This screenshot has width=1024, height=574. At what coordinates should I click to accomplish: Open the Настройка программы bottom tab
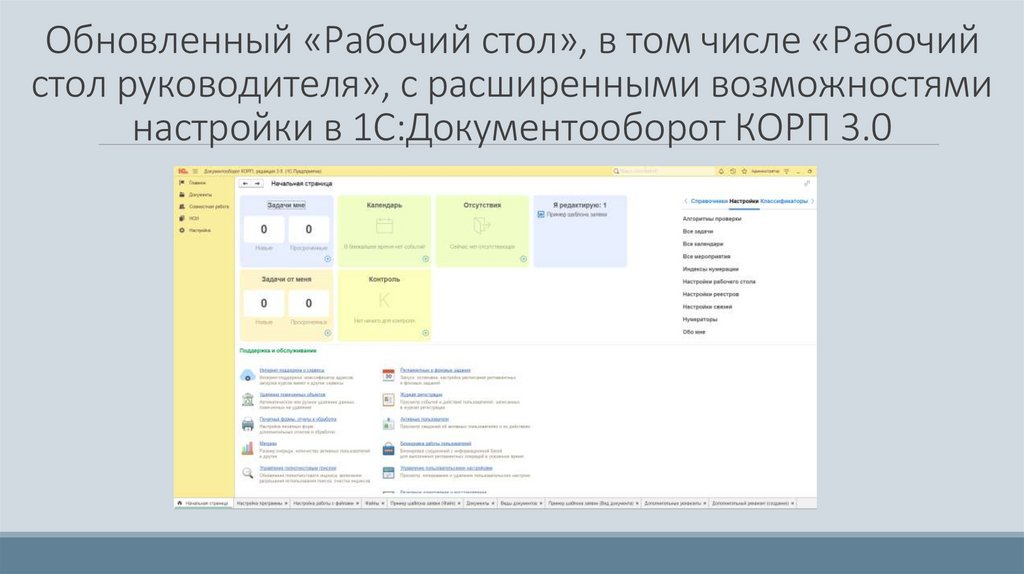click(261, 503)
